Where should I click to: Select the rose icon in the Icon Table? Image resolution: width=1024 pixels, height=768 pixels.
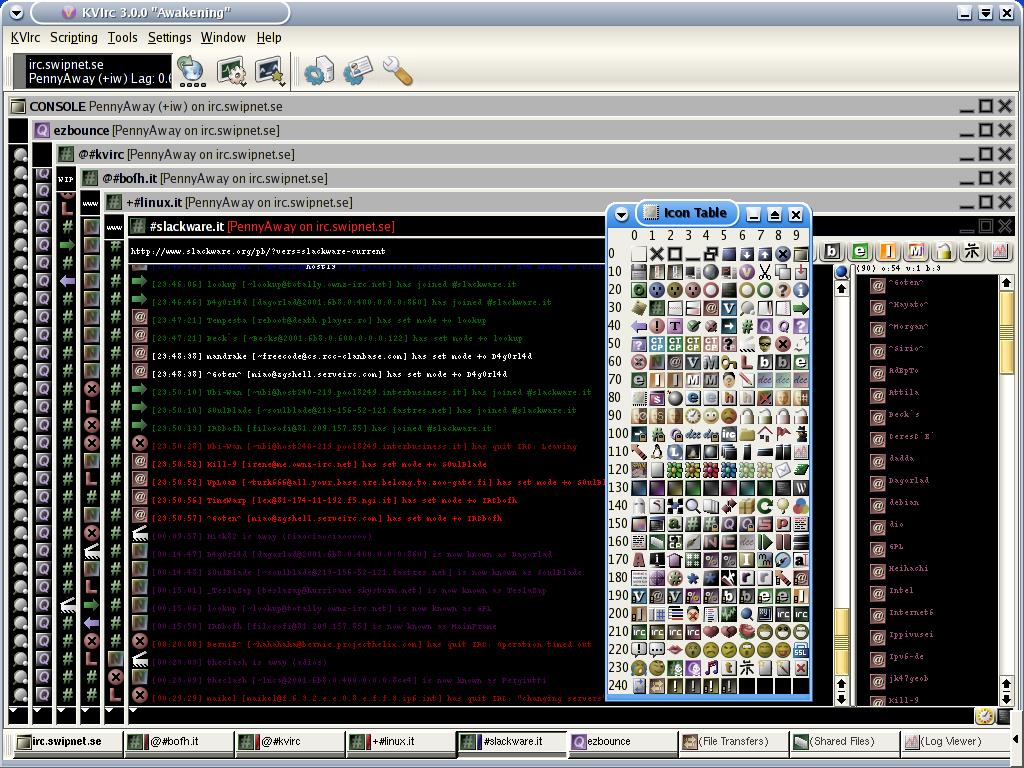(x=747, y=632)
